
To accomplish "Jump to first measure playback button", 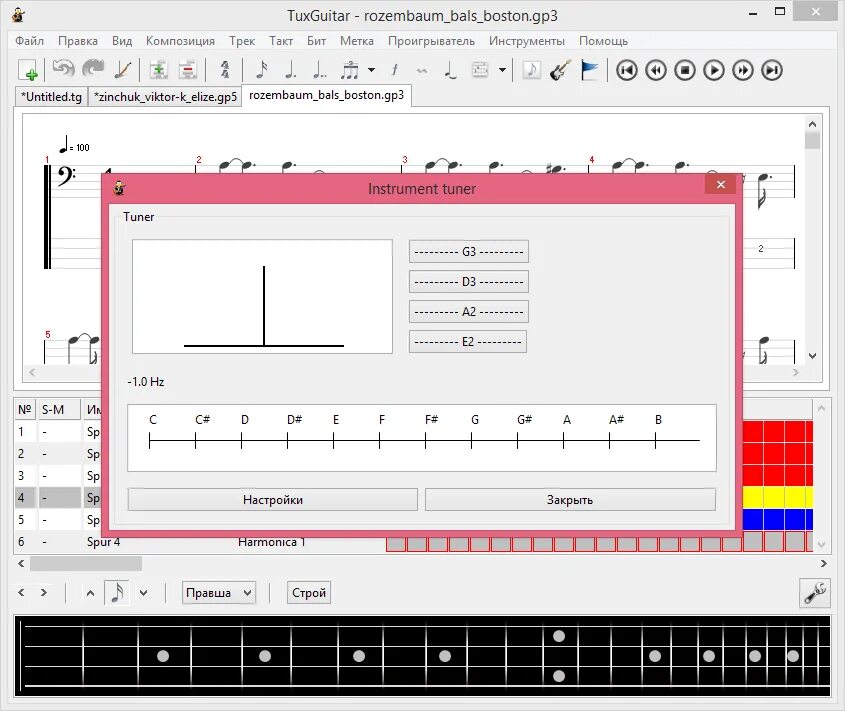I will coord(627,70).
